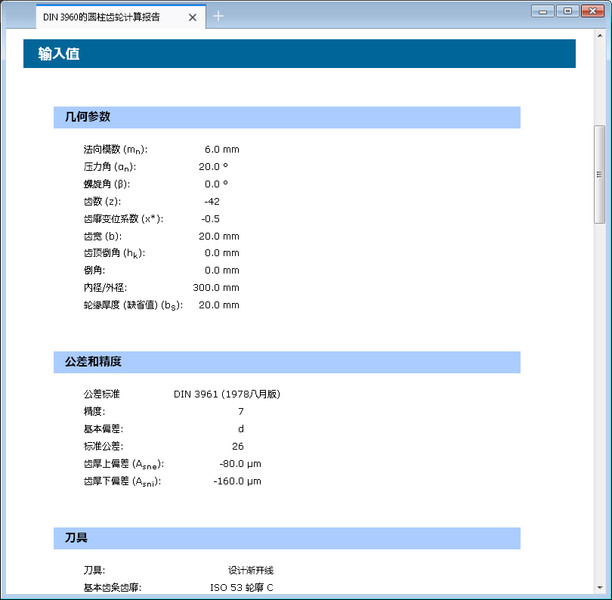Click the -80.0 µm upper deviation value
Screen dimensions: 612x600
click(240, 464)
